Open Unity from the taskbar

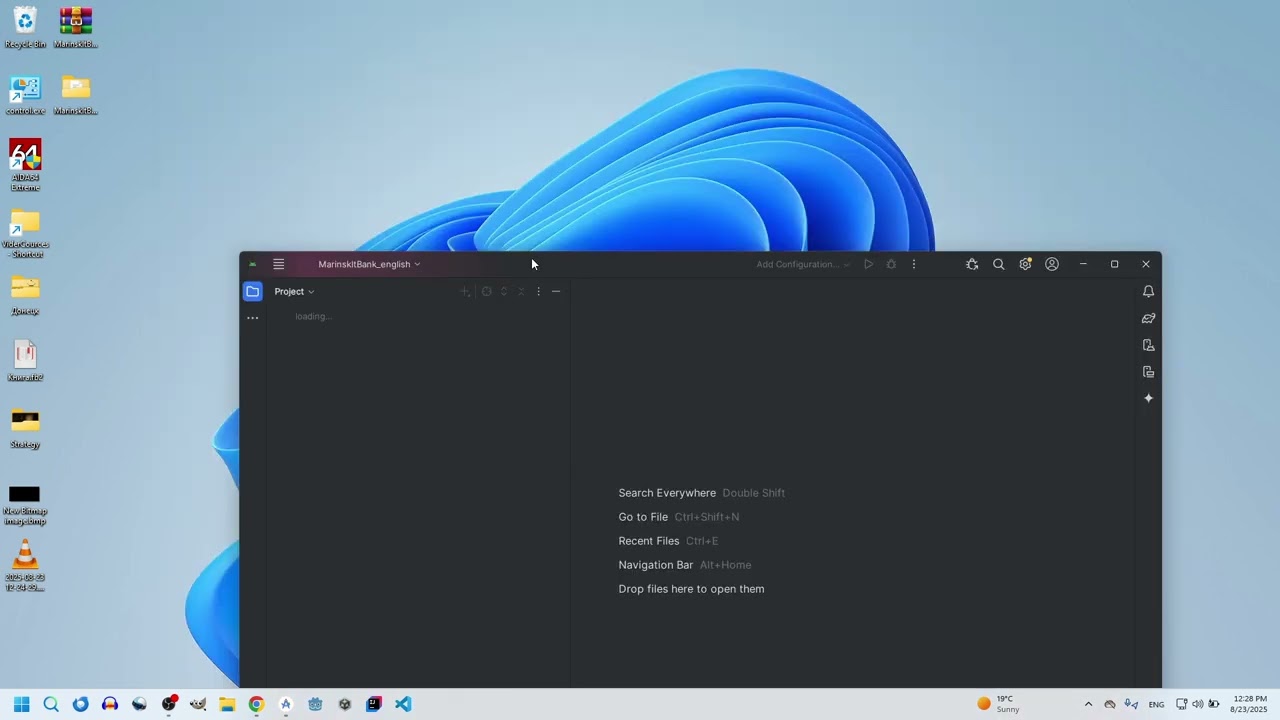(x=345, y=704)
